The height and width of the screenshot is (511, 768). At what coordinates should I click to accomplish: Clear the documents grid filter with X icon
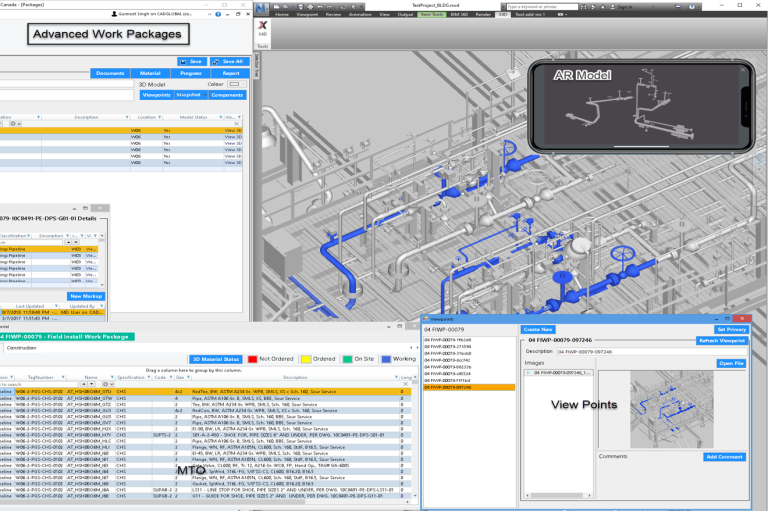click(x=236, y=124)
